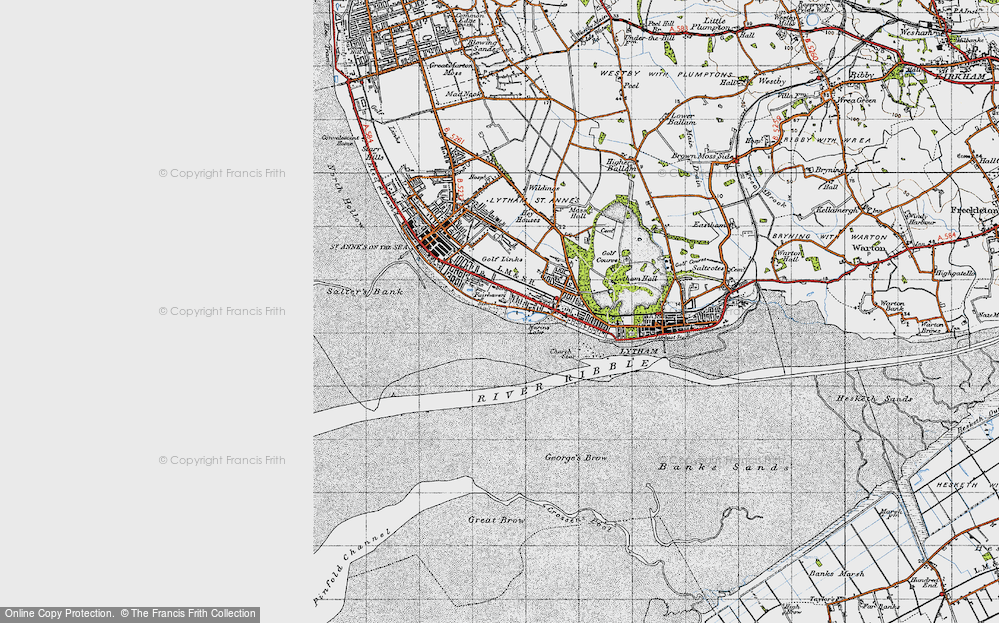
Task: Select the "ST ANNE'S ON THE SEA" label
Action: [x=368, y=247]
